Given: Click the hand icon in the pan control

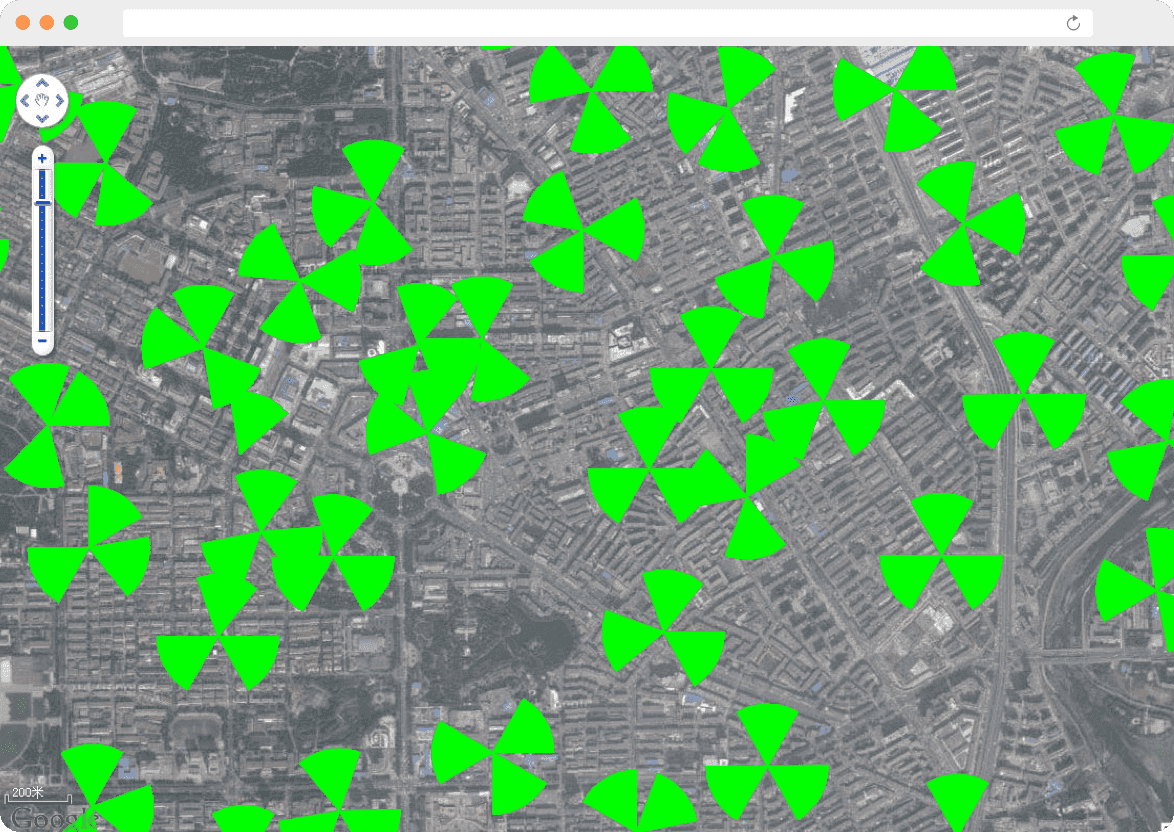Looking at the screenshot, I should (42, 100).
